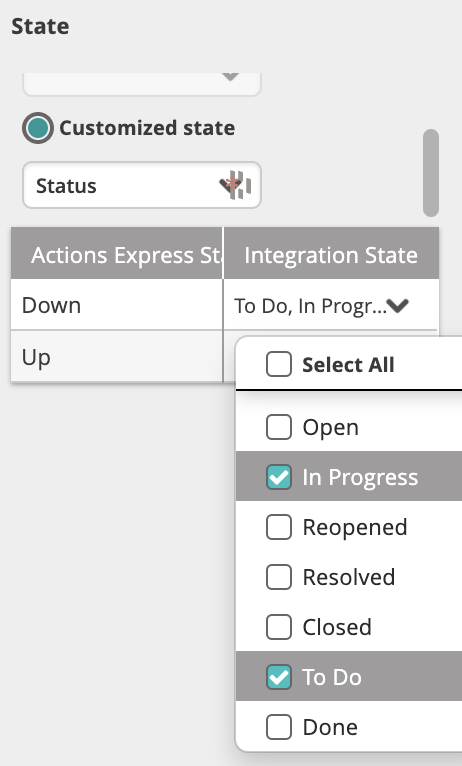The width and height of the screenshot is (462, 766).
Task: Click the In Progress option label
Action: click(360, 477)
